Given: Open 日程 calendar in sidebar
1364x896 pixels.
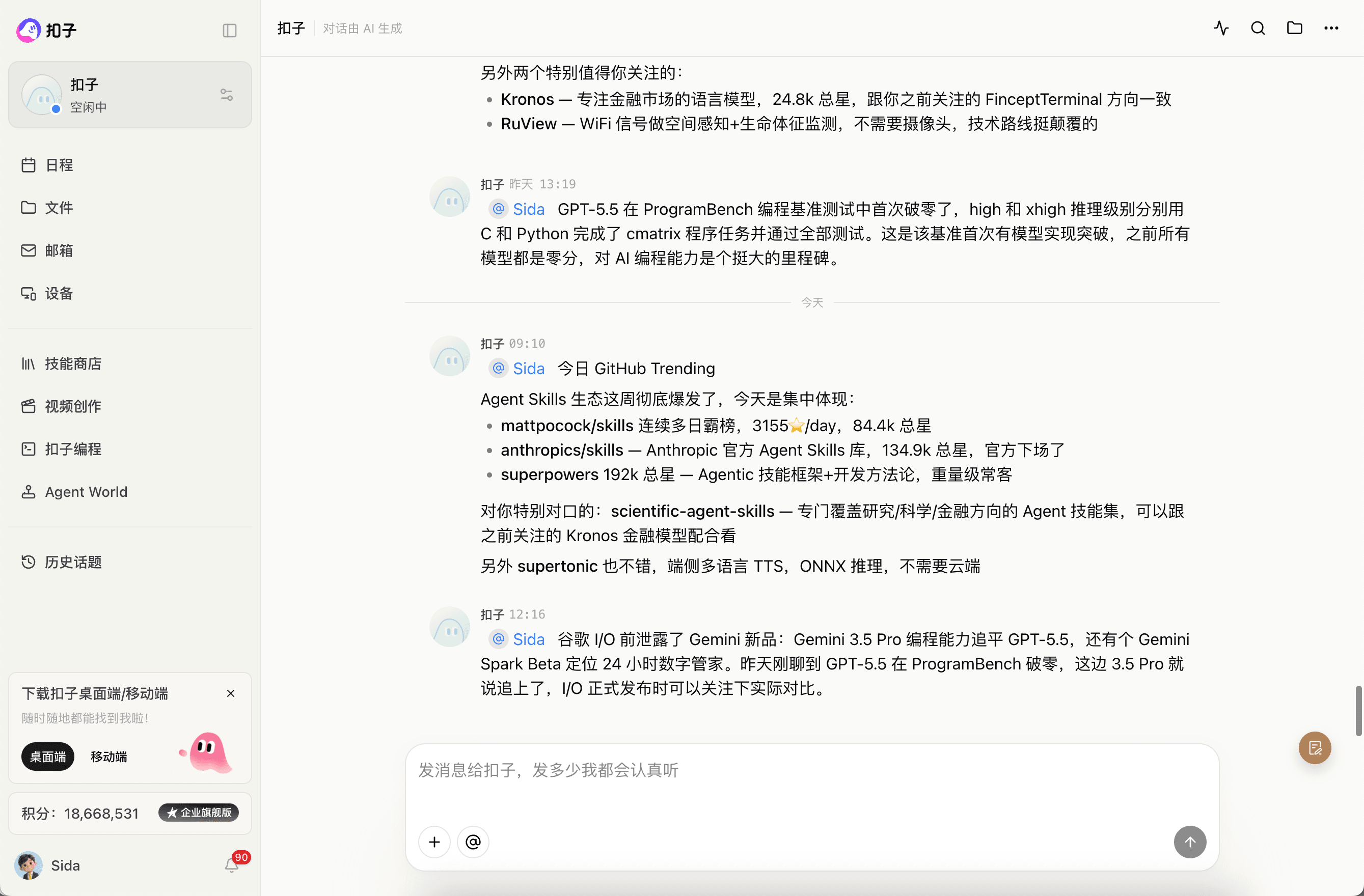Looking at the screenshot, I should point(130,165).
